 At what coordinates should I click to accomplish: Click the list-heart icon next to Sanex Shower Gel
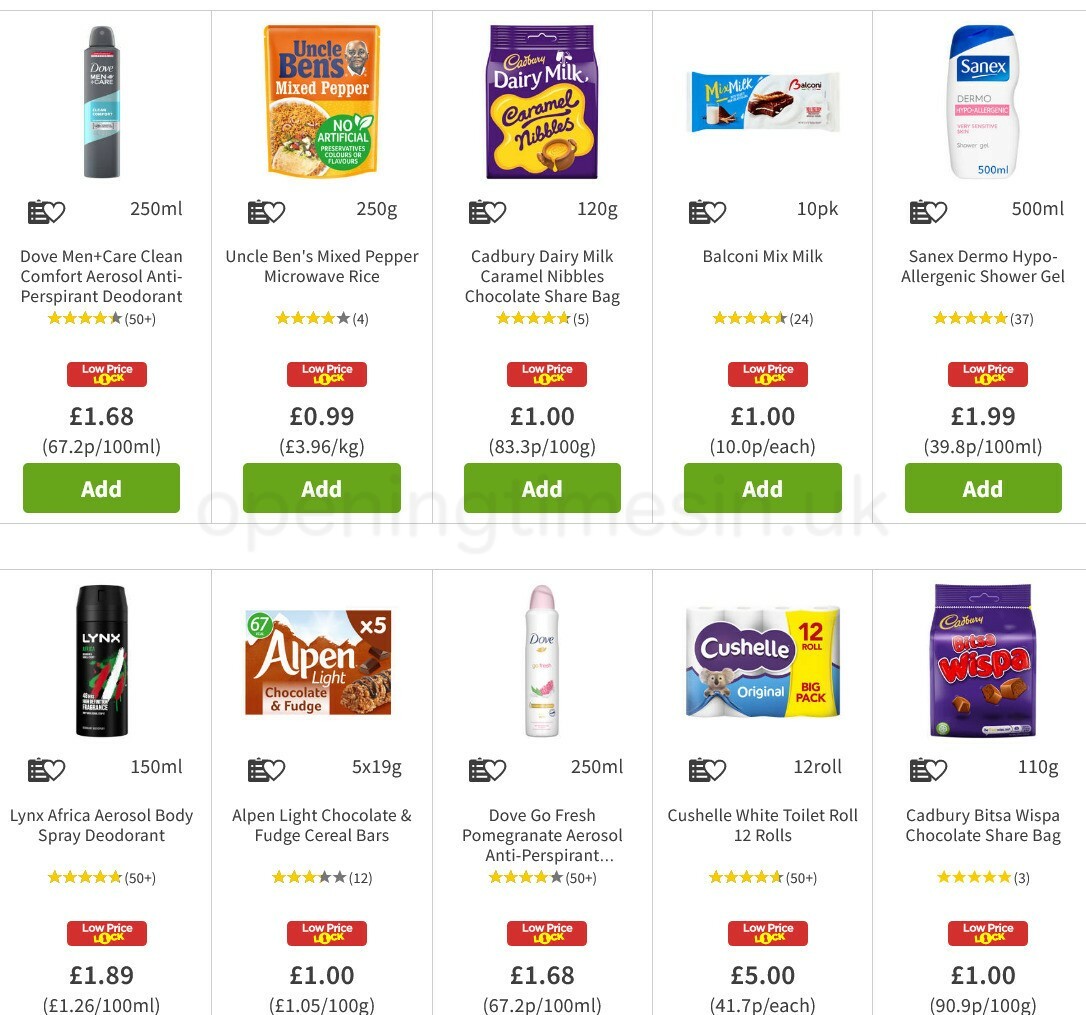[x=927, y=210]
